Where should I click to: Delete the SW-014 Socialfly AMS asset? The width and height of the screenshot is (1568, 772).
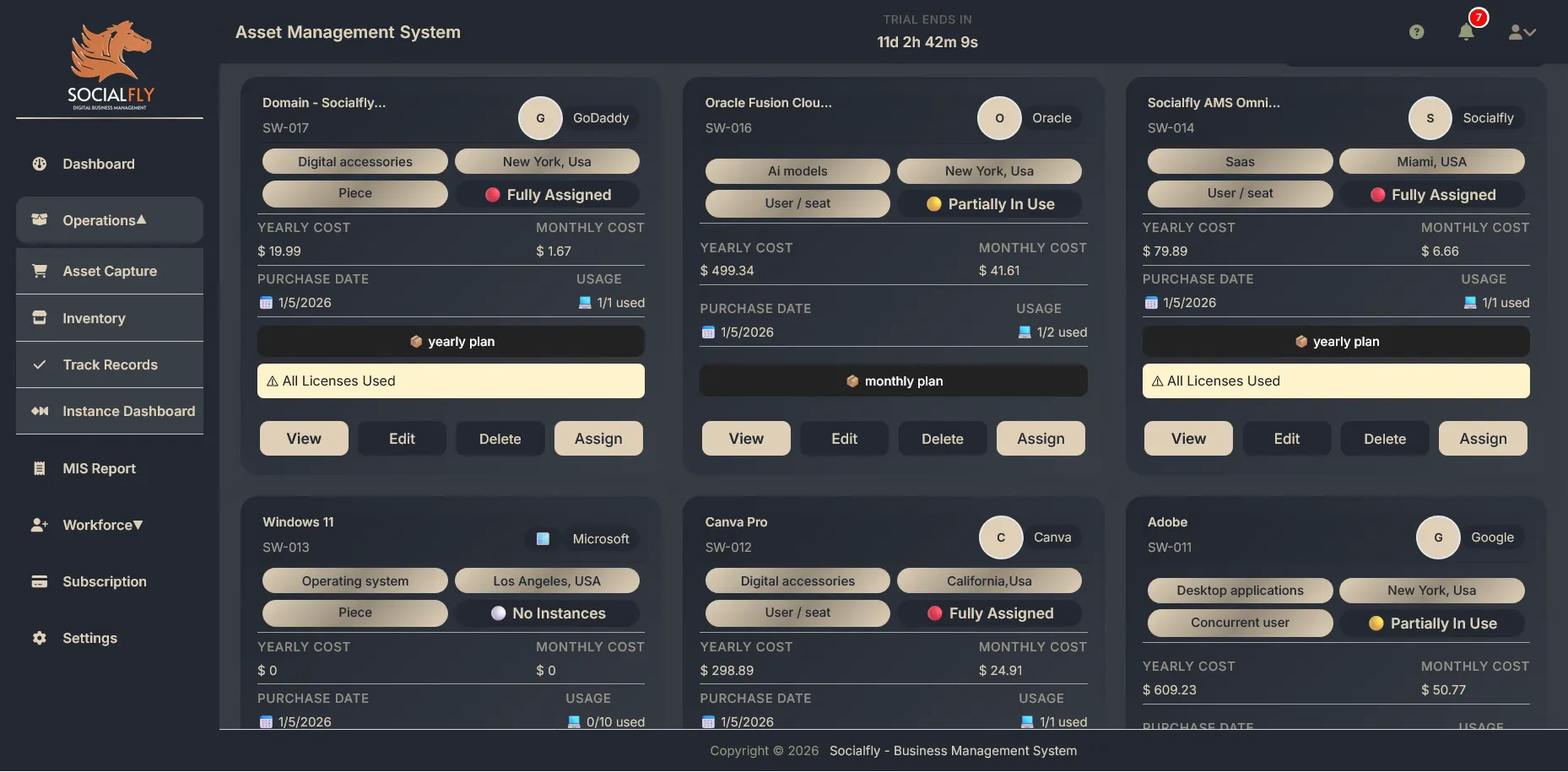pyautogui.click(x=1385, y=439)
